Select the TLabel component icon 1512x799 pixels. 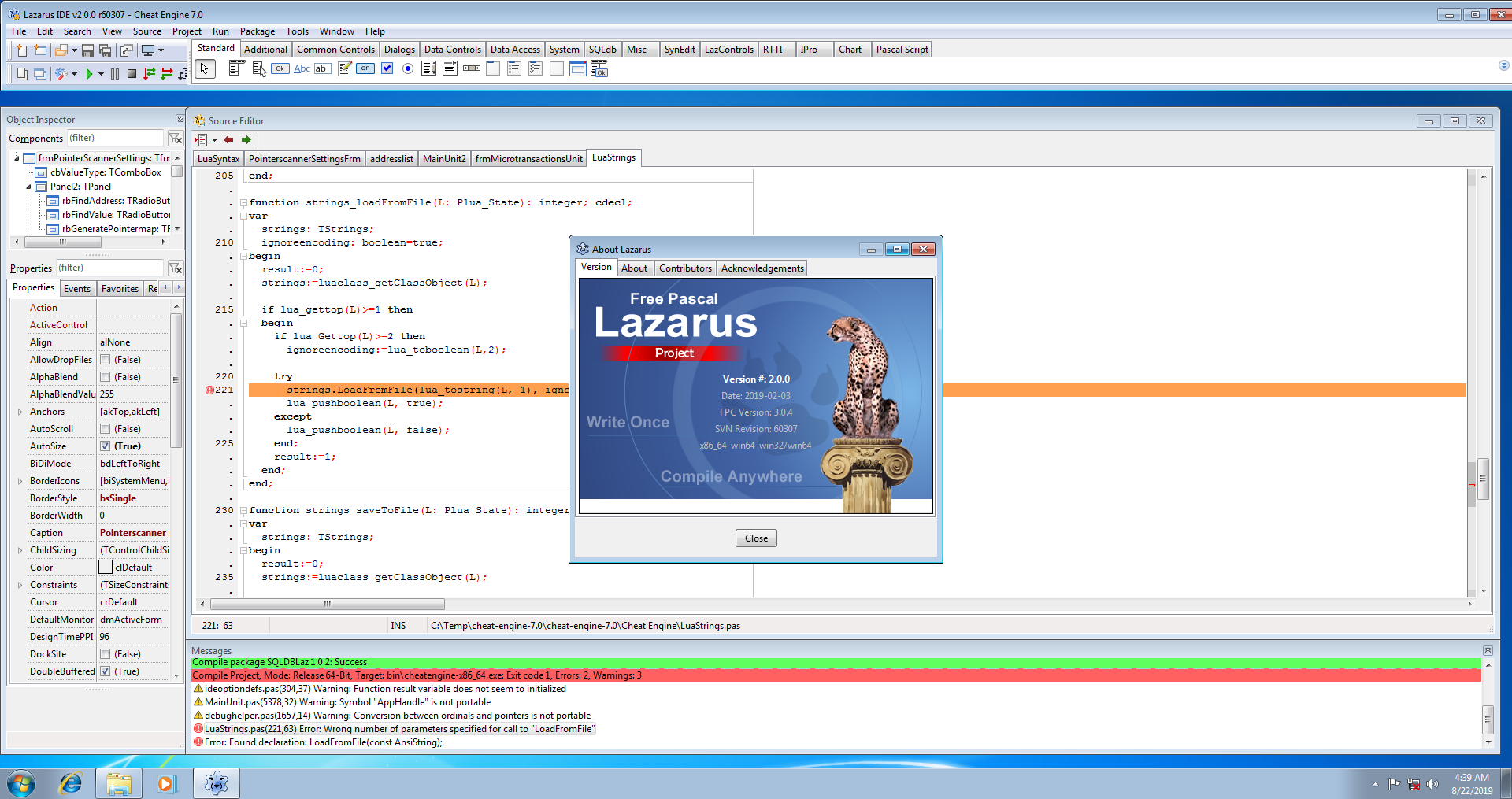tap(302, 69)
